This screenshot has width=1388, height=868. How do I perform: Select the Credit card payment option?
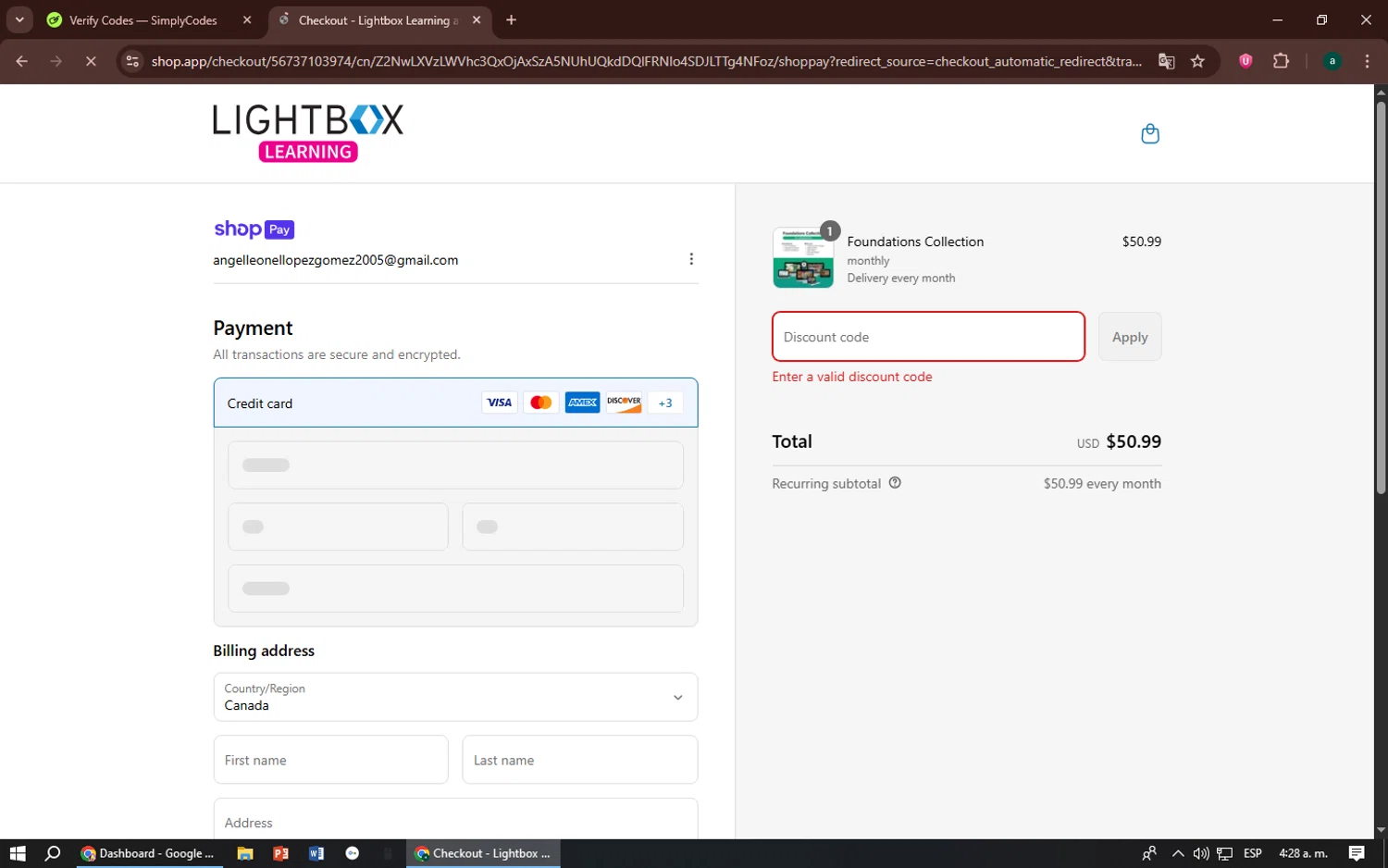point(455,403)
